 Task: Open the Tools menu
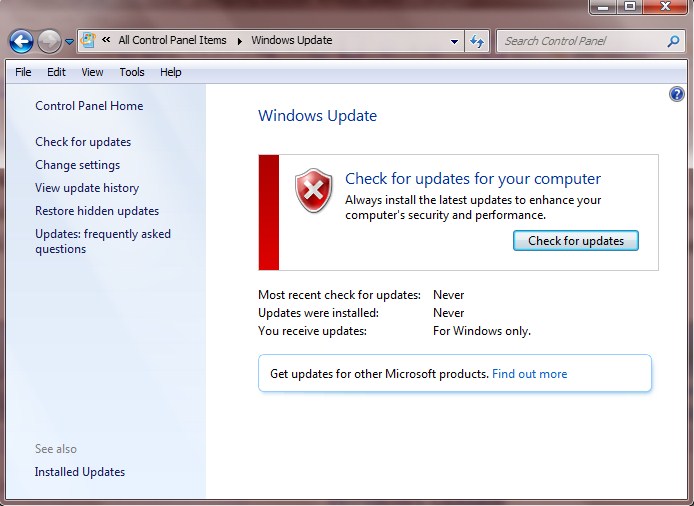[x=132, y=72]
